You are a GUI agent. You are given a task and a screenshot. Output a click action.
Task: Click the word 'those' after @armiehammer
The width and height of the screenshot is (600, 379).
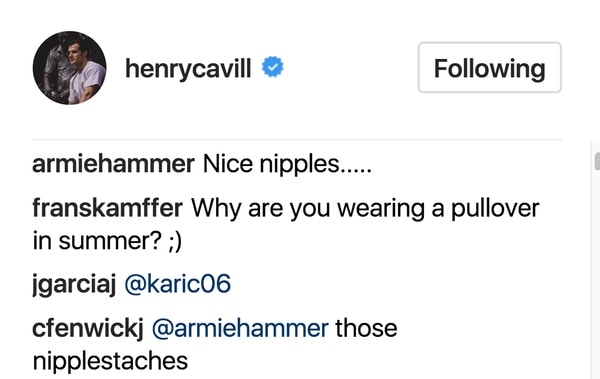click(x=366, y=328)
